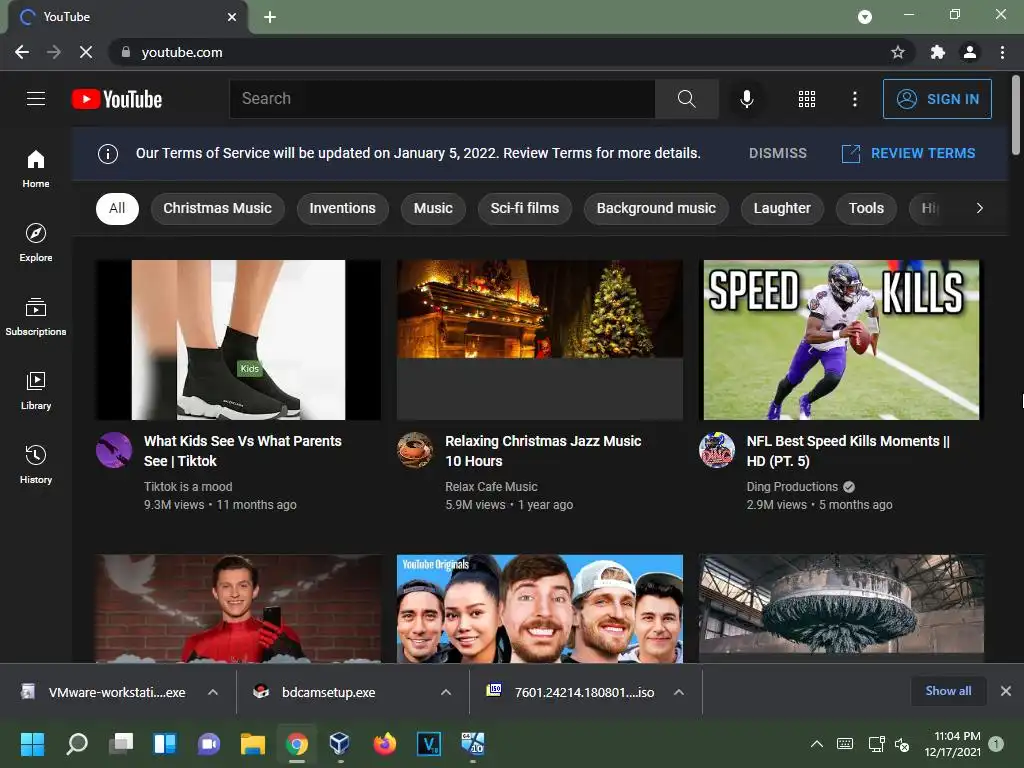Select the Tools chip
This screenshot has width=1024, height=768.
(x=866, y=208)
